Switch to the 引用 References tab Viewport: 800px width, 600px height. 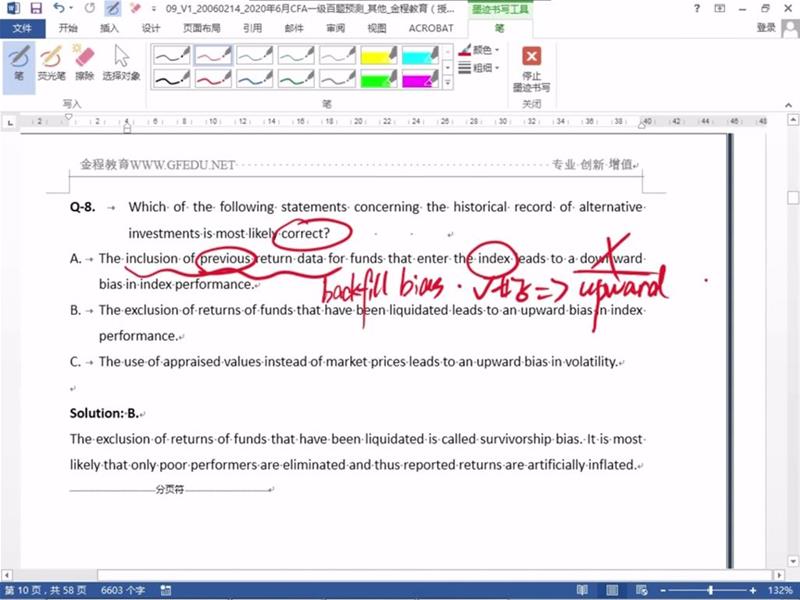click(x=252, y=28)
